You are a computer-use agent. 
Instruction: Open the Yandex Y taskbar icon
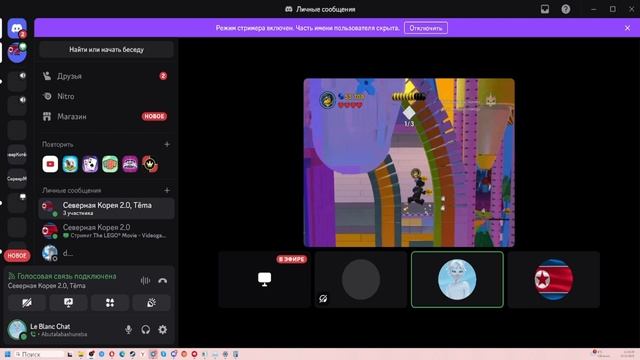(142, 354)
